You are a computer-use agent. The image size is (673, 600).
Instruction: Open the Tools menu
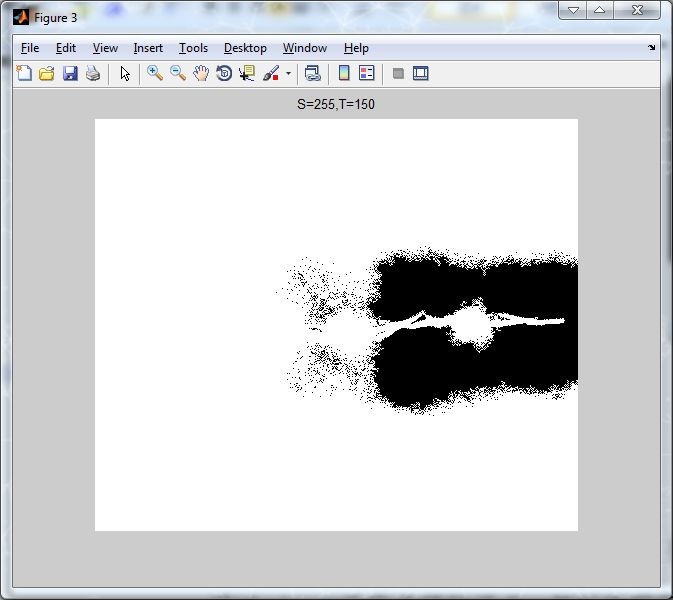[193, 48]
